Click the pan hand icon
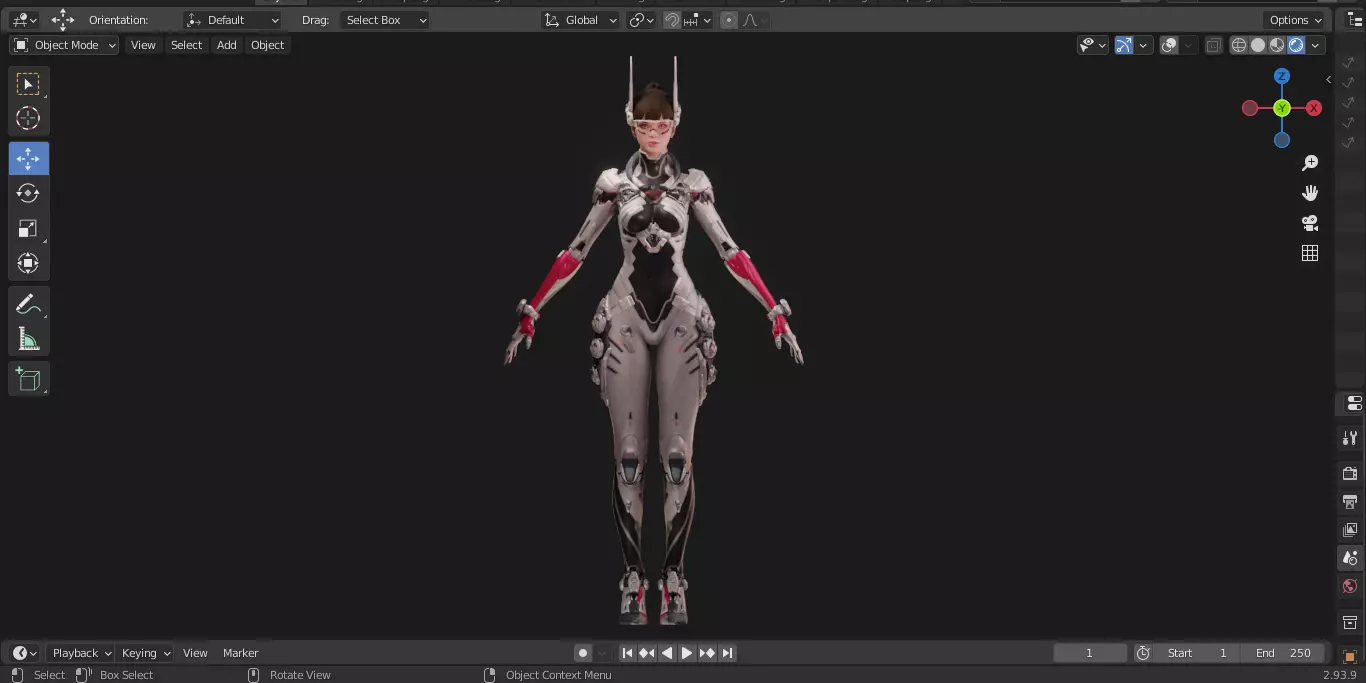This screenshot has width=1366, height=683. pos(1310,193)
